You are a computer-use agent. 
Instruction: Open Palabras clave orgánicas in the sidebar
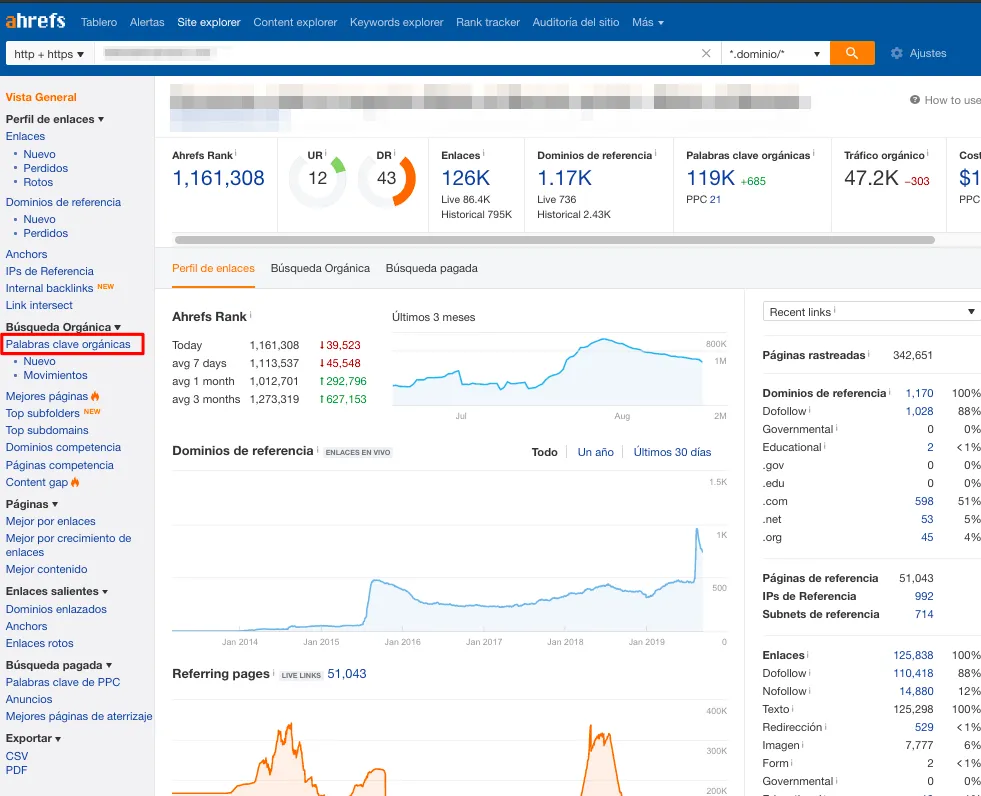tap(68, 344)
